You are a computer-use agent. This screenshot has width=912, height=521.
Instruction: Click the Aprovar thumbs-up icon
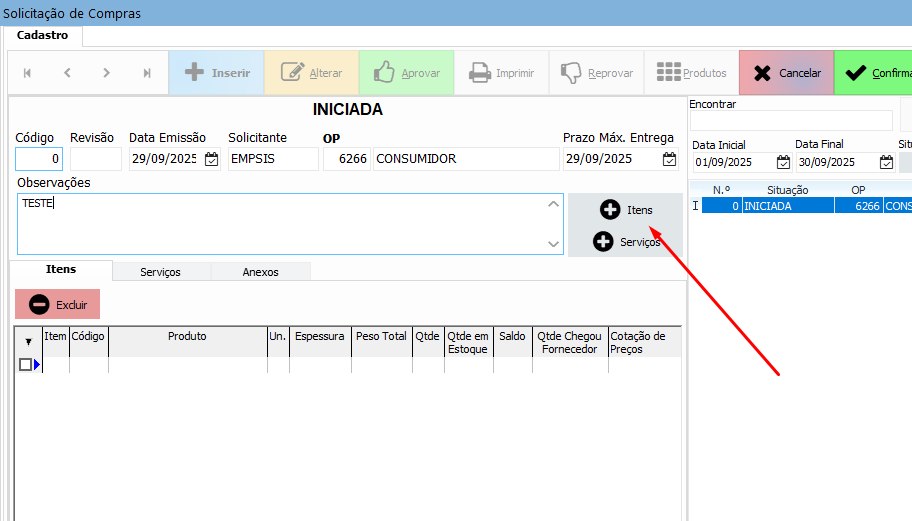[384, 73]
